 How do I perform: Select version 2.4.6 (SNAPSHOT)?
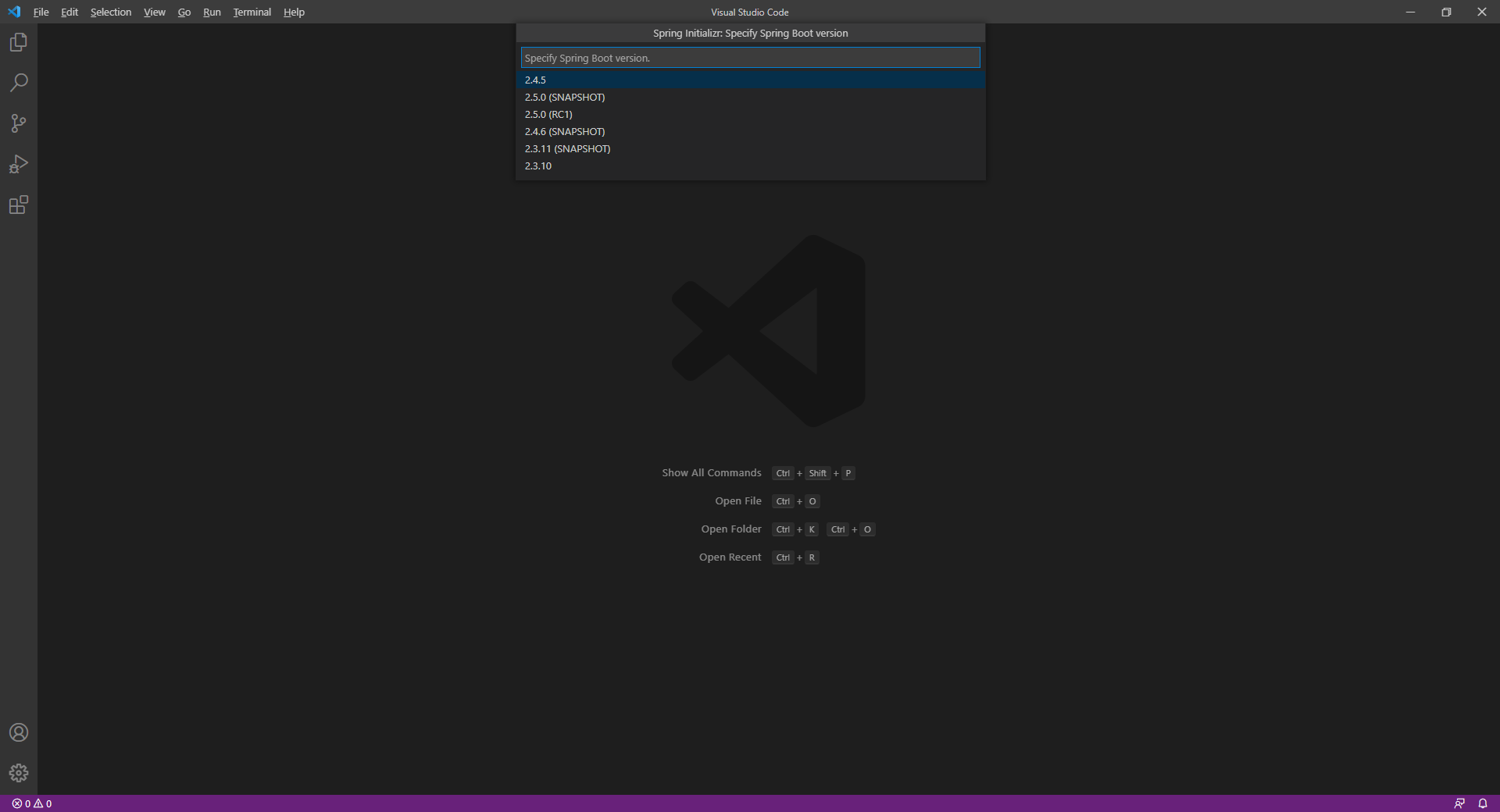click(750, 131)
